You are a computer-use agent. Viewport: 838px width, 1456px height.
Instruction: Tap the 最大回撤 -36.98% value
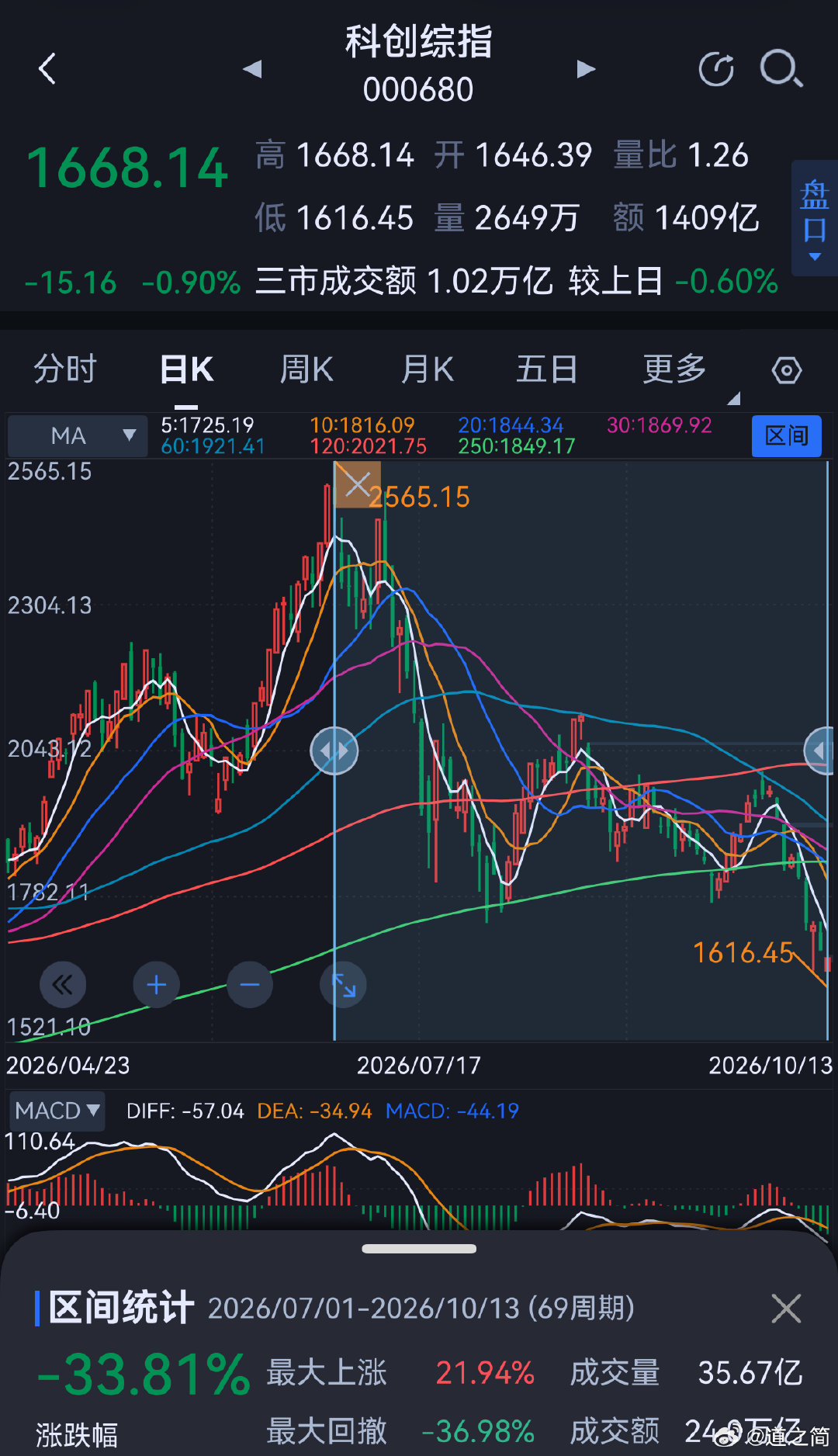[x=478, y=1431]
